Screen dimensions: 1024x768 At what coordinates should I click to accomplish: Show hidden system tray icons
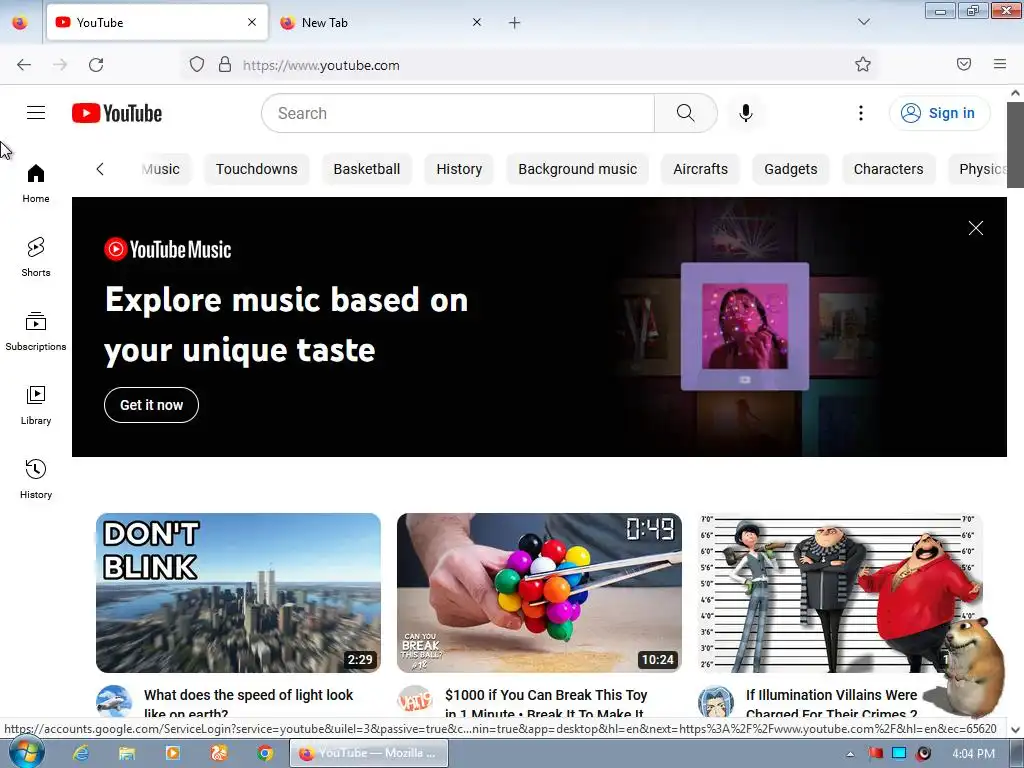click(850, 754)
